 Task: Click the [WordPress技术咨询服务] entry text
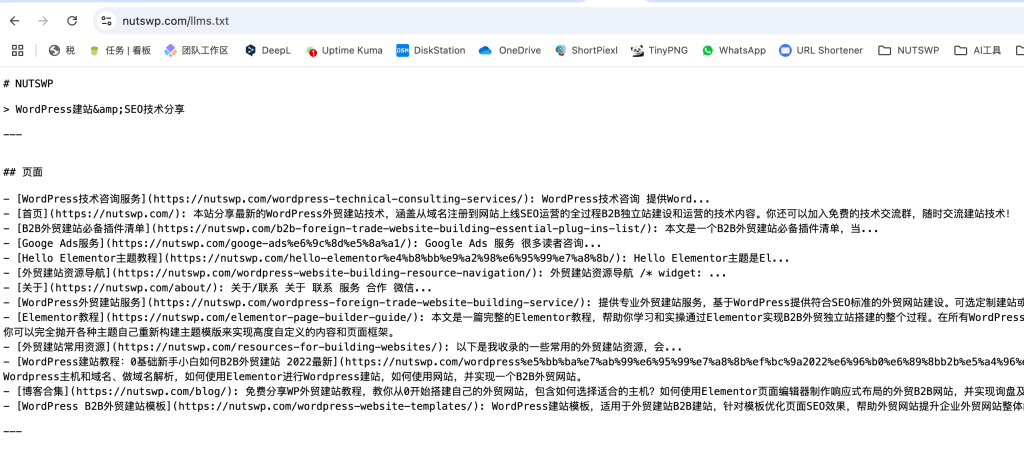(83, 199)
